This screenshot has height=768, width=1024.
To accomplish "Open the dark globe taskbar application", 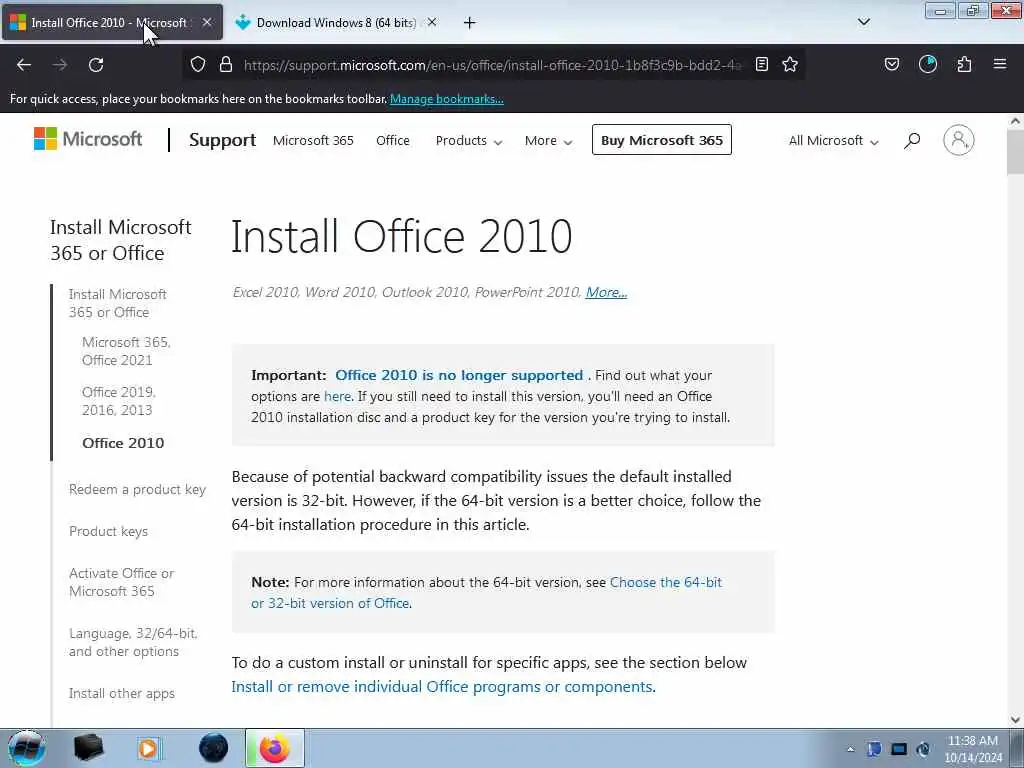I will pos(214,748).
